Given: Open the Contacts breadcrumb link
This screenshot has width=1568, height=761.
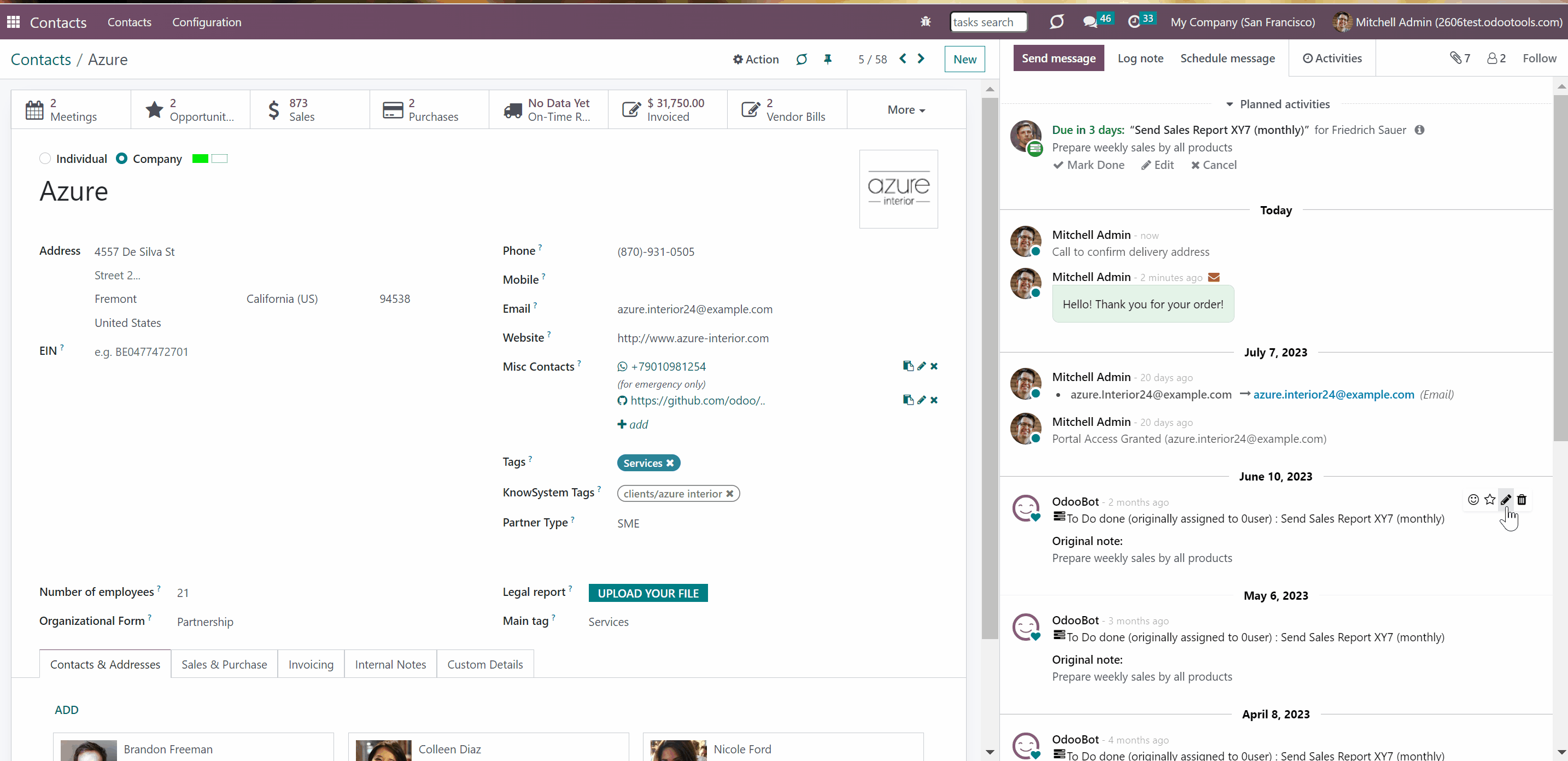Looking at the screenshot, I should click(41, 60).
